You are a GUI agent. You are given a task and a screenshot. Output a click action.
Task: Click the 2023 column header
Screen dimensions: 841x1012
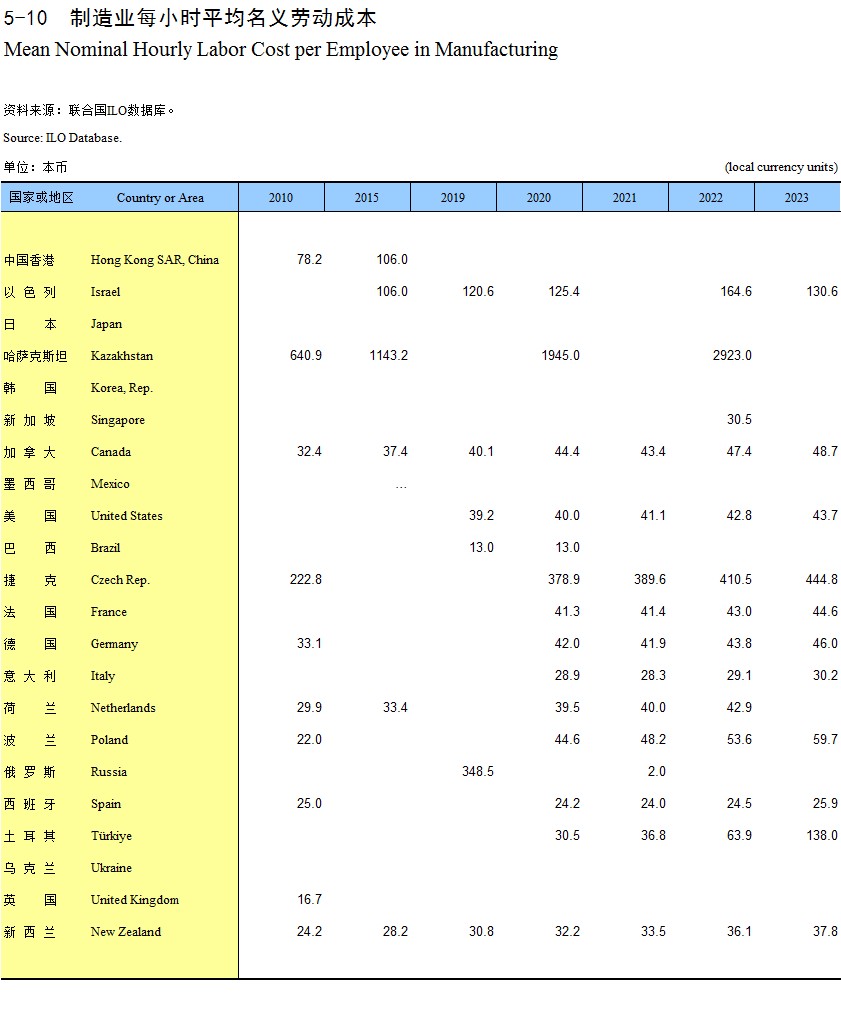797,198
